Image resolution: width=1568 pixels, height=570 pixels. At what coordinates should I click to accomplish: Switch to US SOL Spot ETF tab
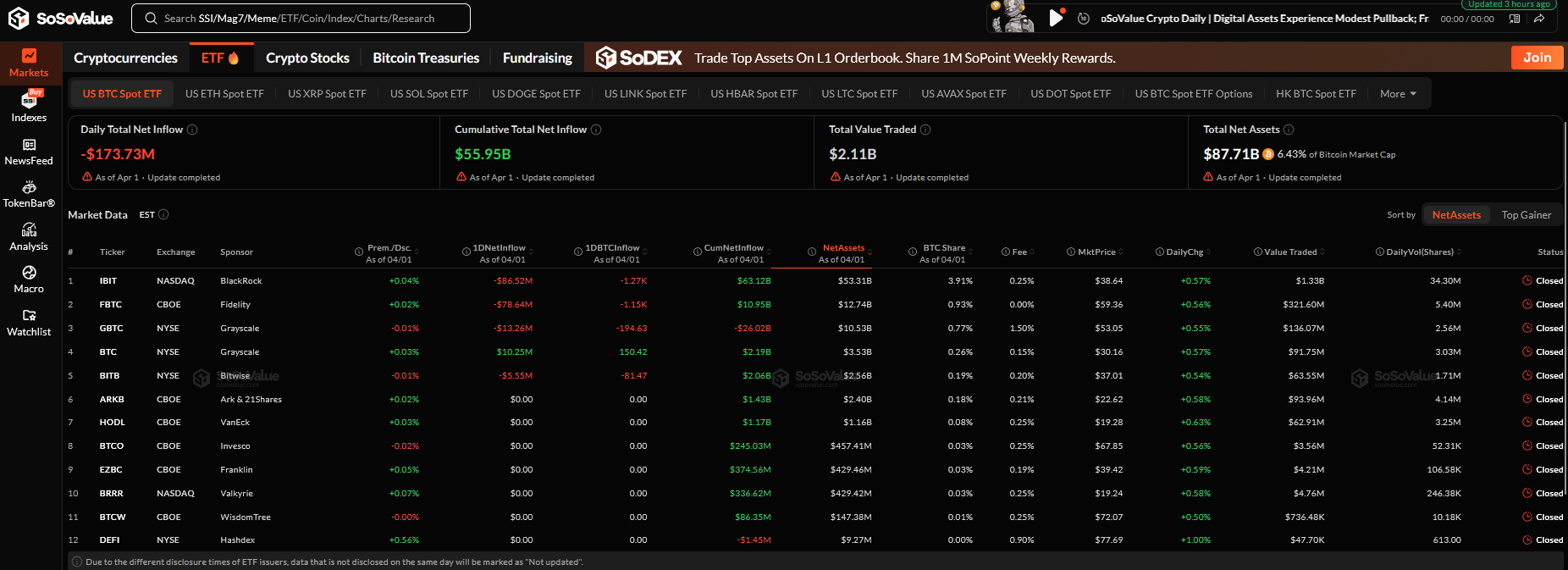pos(429,93)
